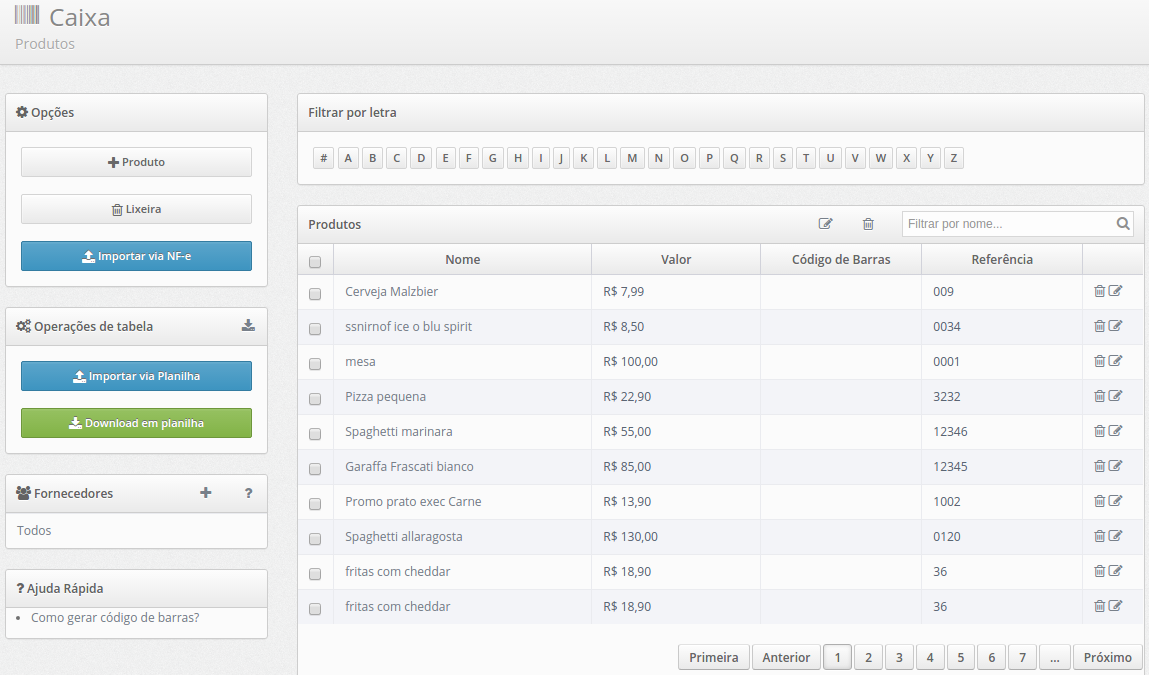Sort by Nome column header
This screenshot has width=1149, height=675.
[462, 259]
